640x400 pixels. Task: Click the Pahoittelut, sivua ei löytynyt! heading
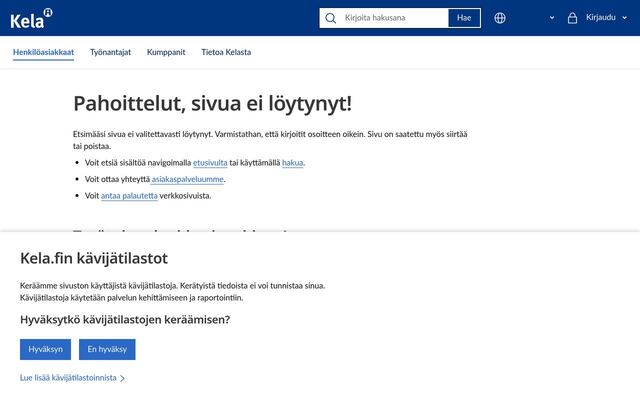click(x=212, y=104)
